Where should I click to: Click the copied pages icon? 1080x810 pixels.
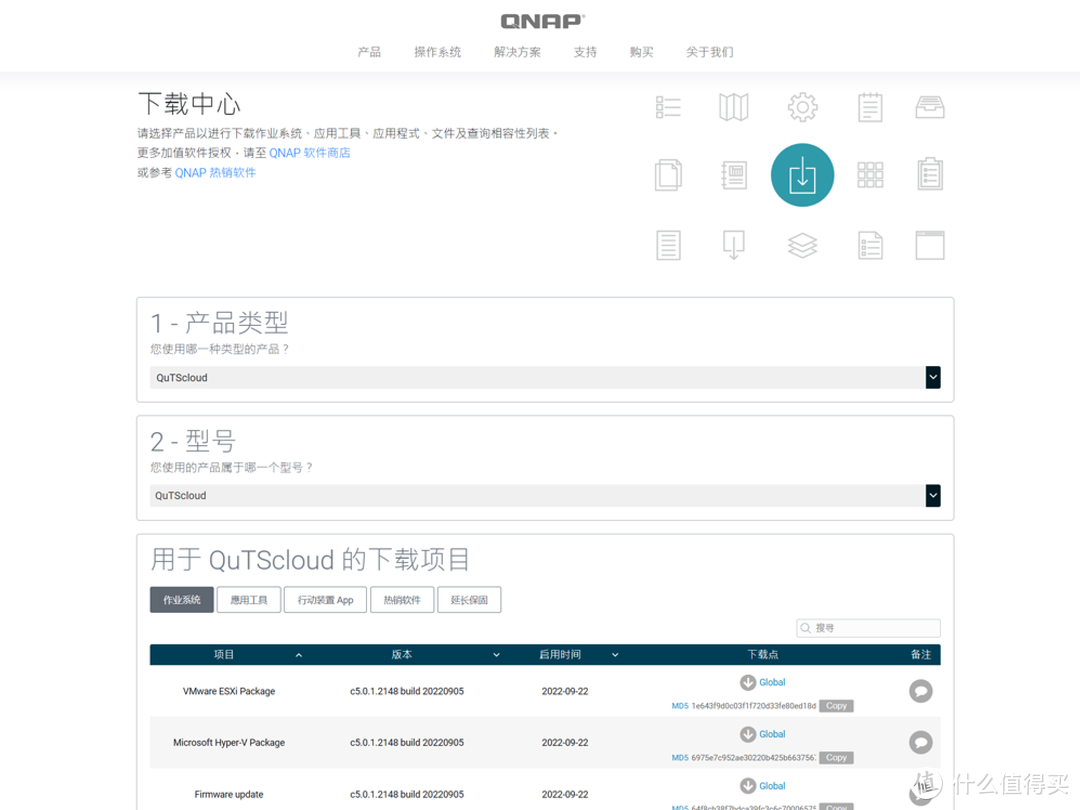tap(668, 175)
